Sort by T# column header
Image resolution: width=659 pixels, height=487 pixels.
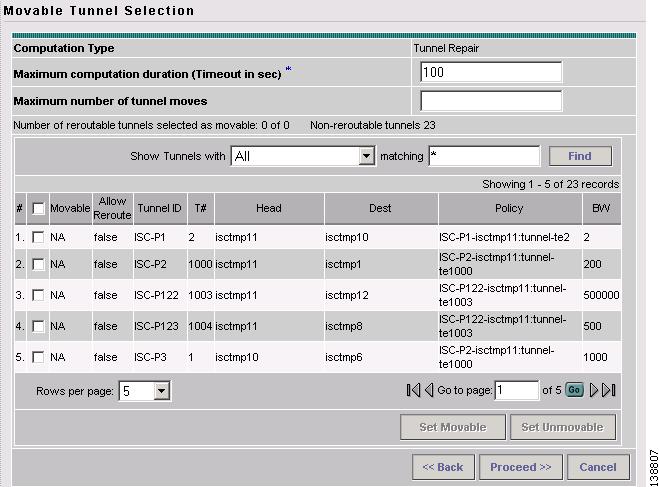click(x=200, y=208)
